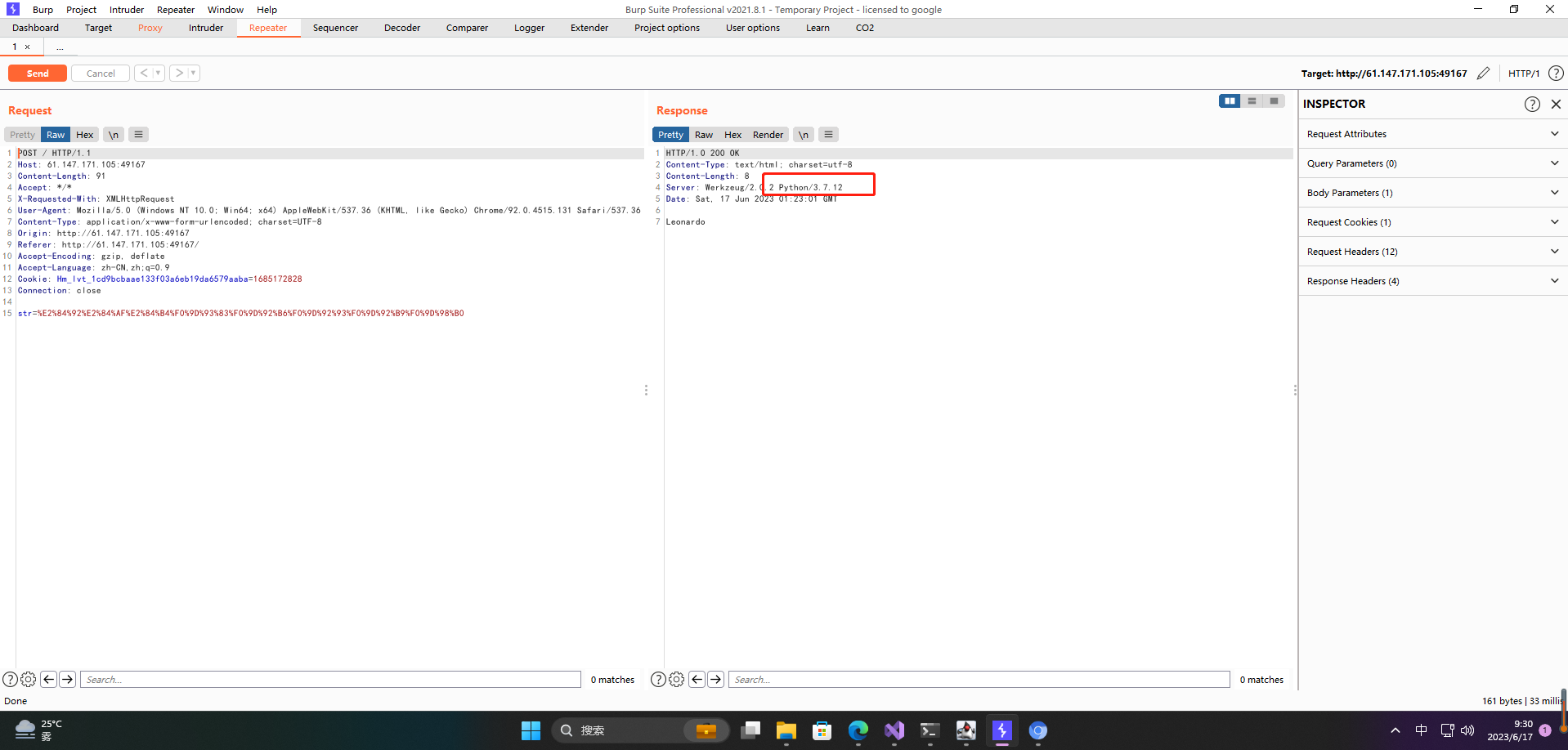Expand Query Parameters (0) section

pyautogui.click(x=1432, y=163)
